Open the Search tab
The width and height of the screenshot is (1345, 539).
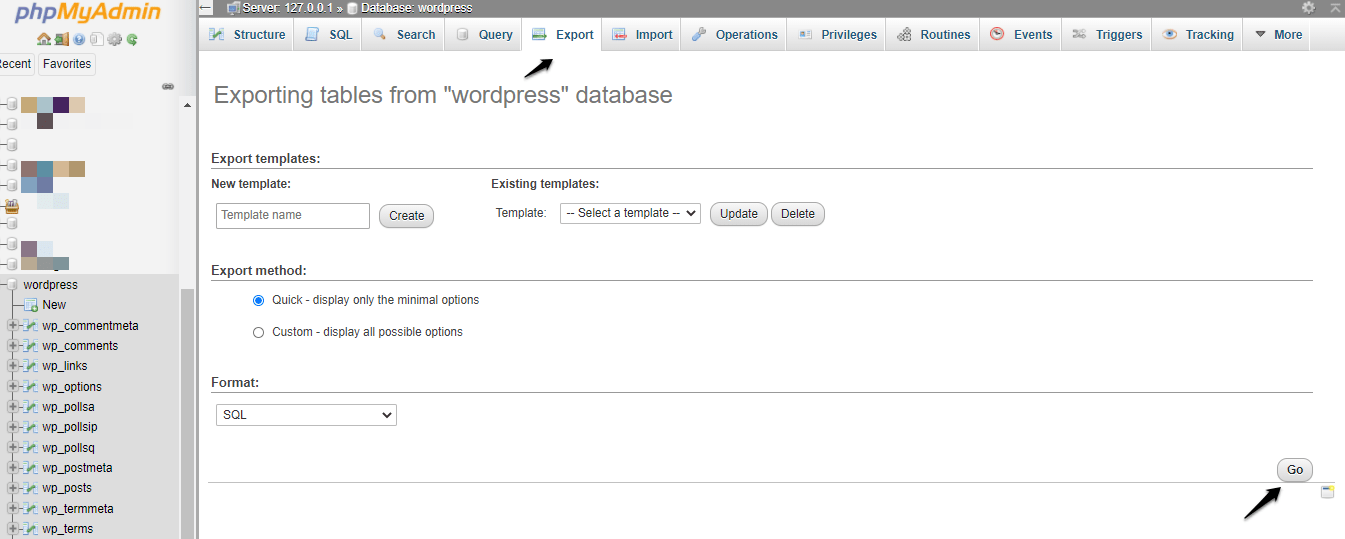(x=404, y=34)
